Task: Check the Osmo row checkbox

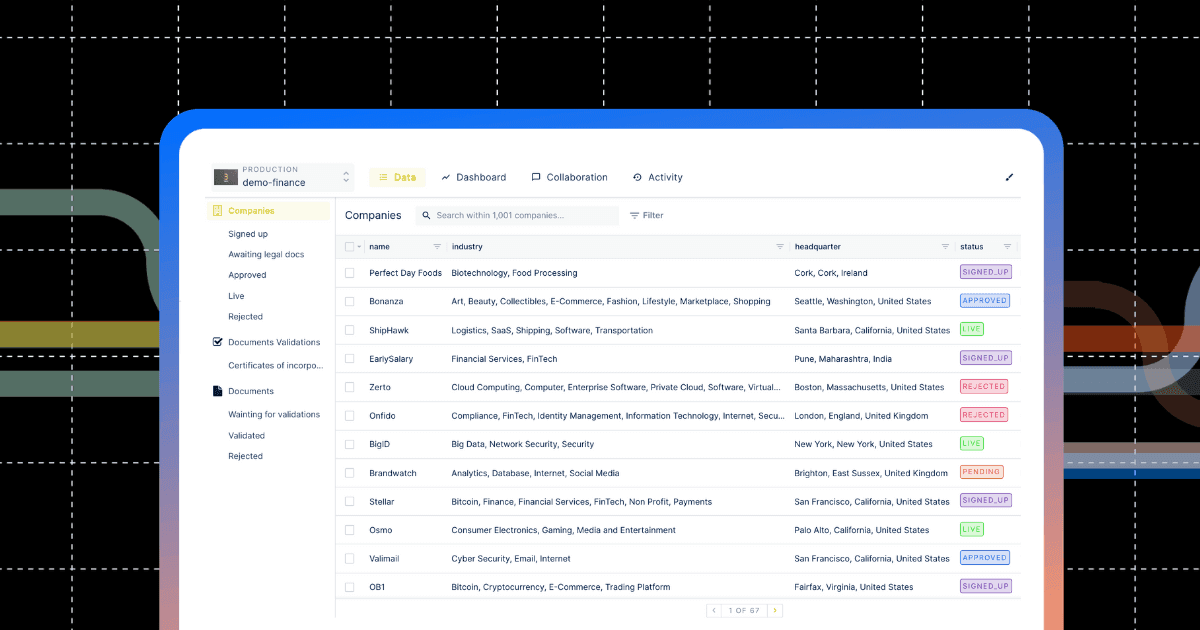Action: pos(350,530)
